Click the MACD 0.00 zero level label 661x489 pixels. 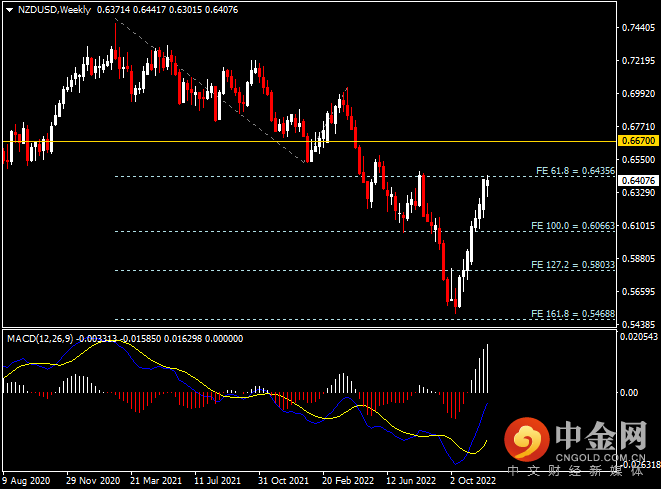pyautogui.click(x=630, y=392)
